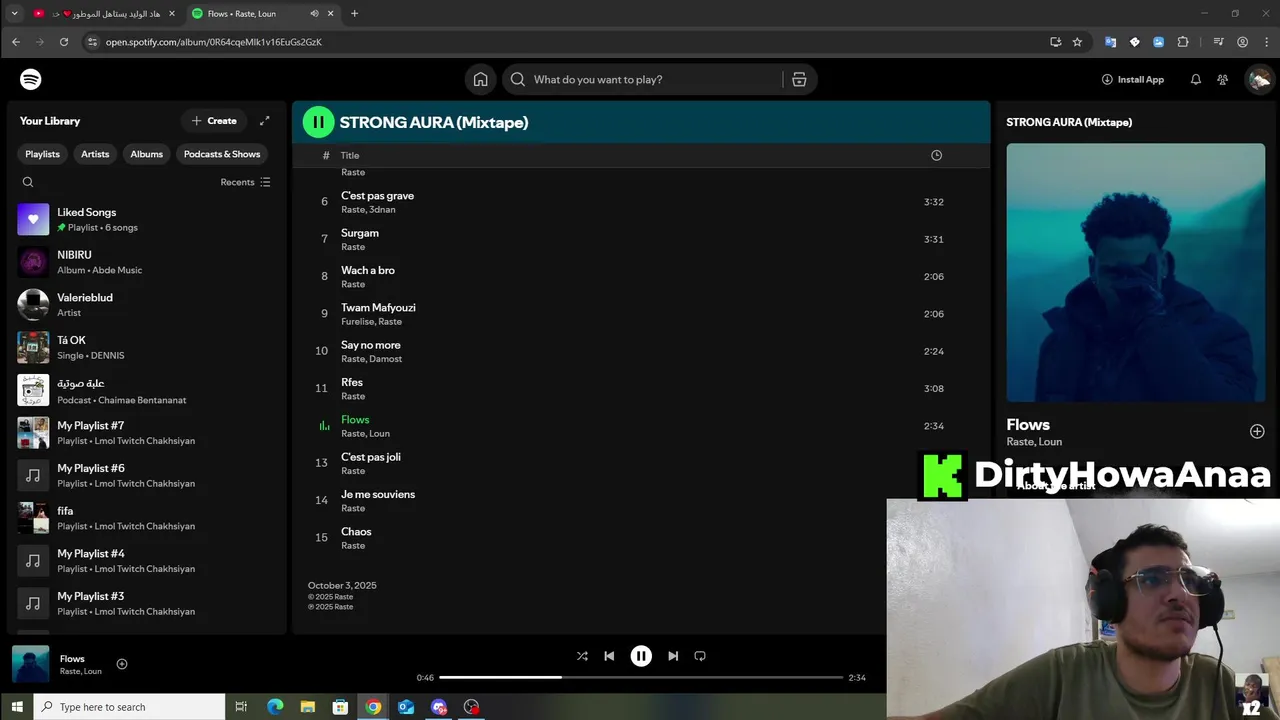This screenshot has height=720, width=1280.
Task: Reload the browser page
Action: pos(64,42)
